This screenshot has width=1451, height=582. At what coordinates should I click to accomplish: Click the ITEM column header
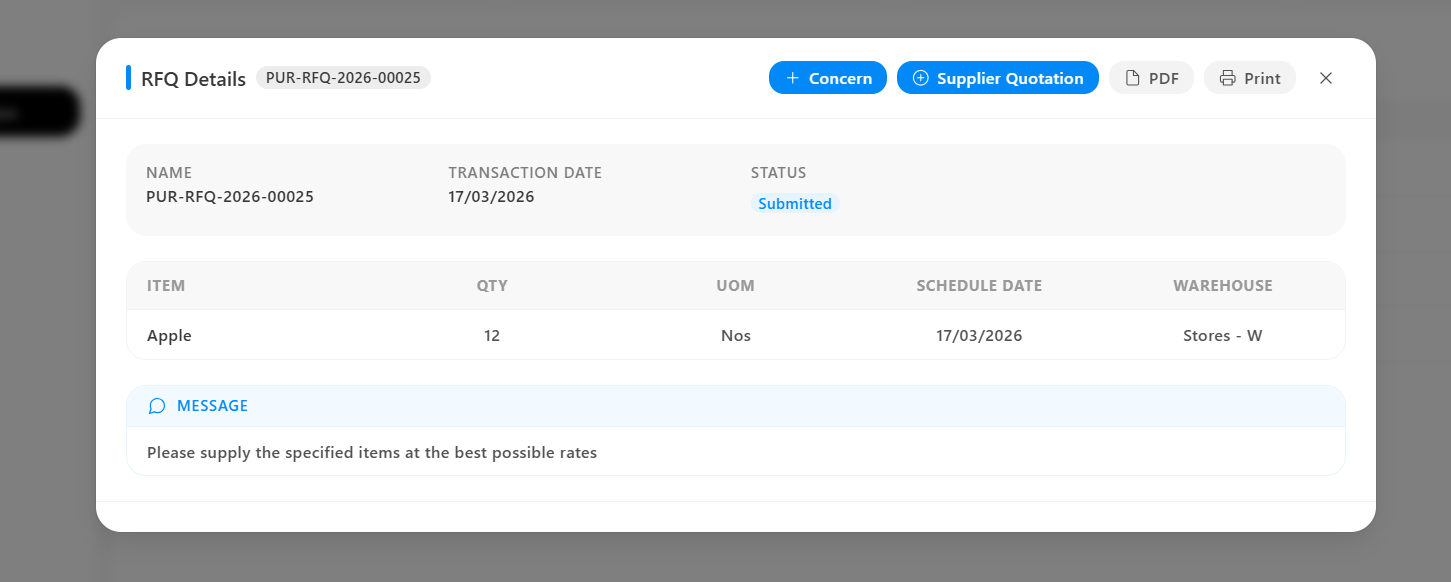[x=166, y=286]
